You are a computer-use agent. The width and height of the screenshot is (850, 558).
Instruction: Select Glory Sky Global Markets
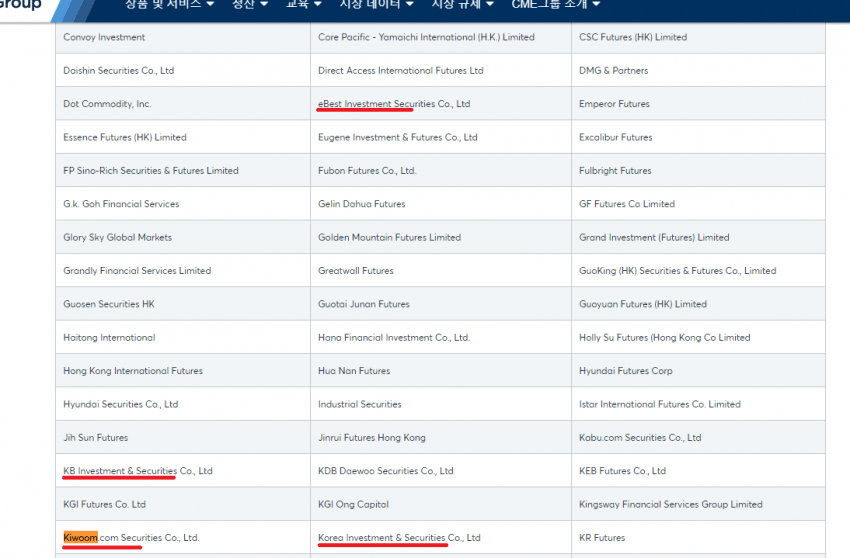117,237
